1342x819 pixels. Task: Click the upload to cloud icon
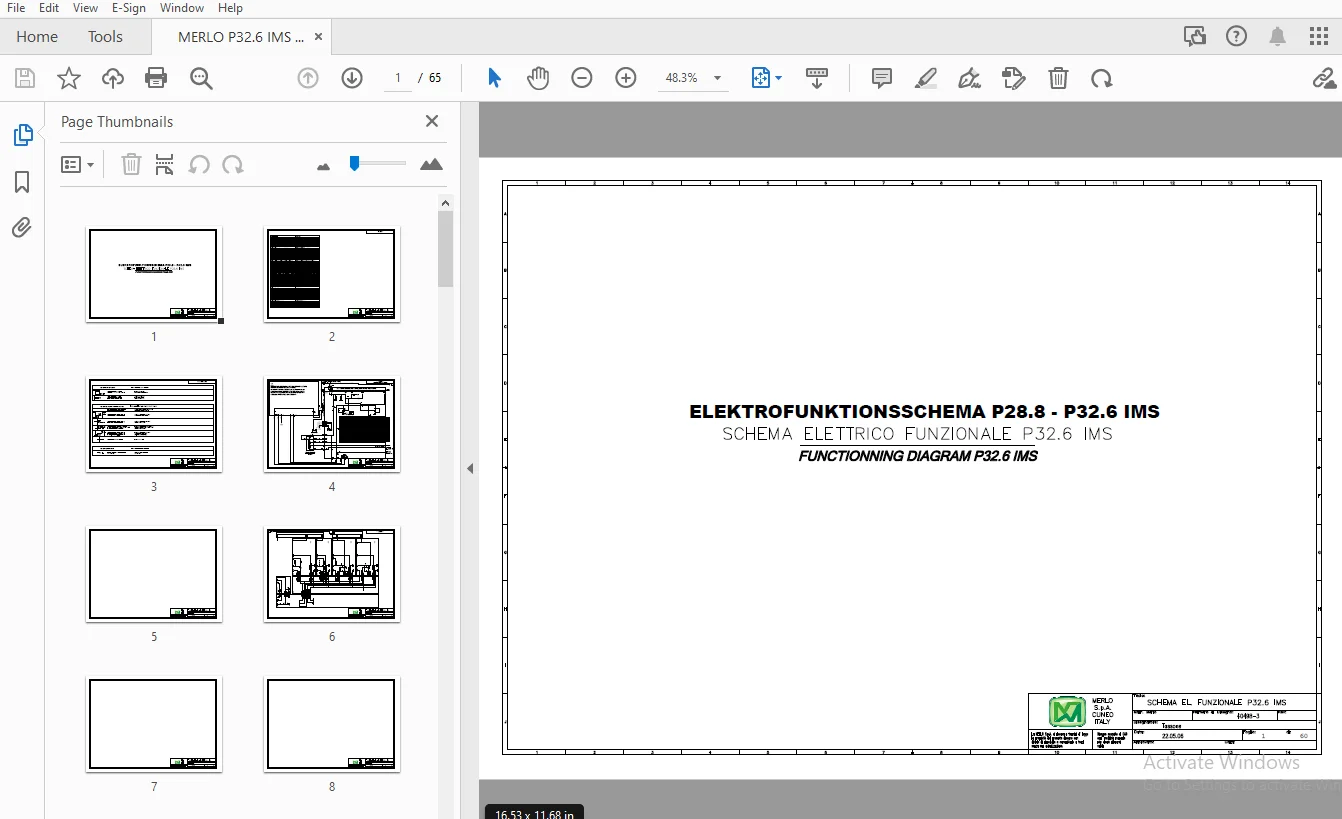[x=113, y=78]
